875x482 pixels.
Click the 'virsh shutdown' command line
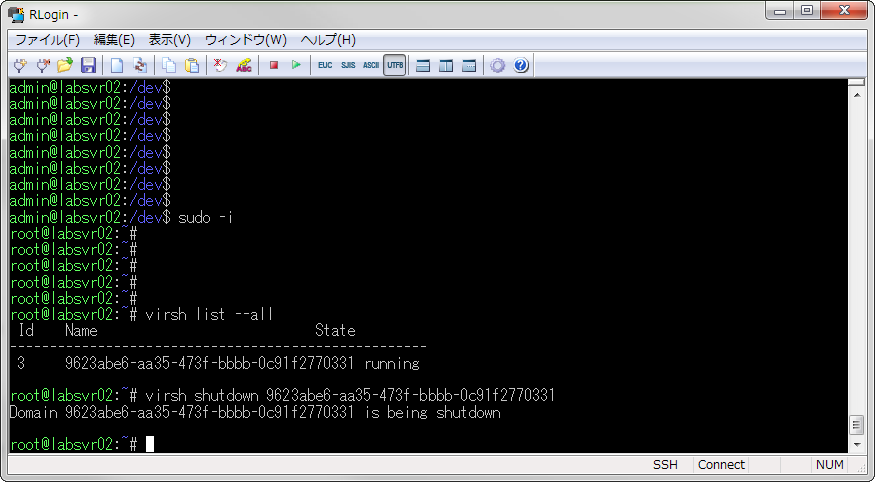[x=350, y=396]
